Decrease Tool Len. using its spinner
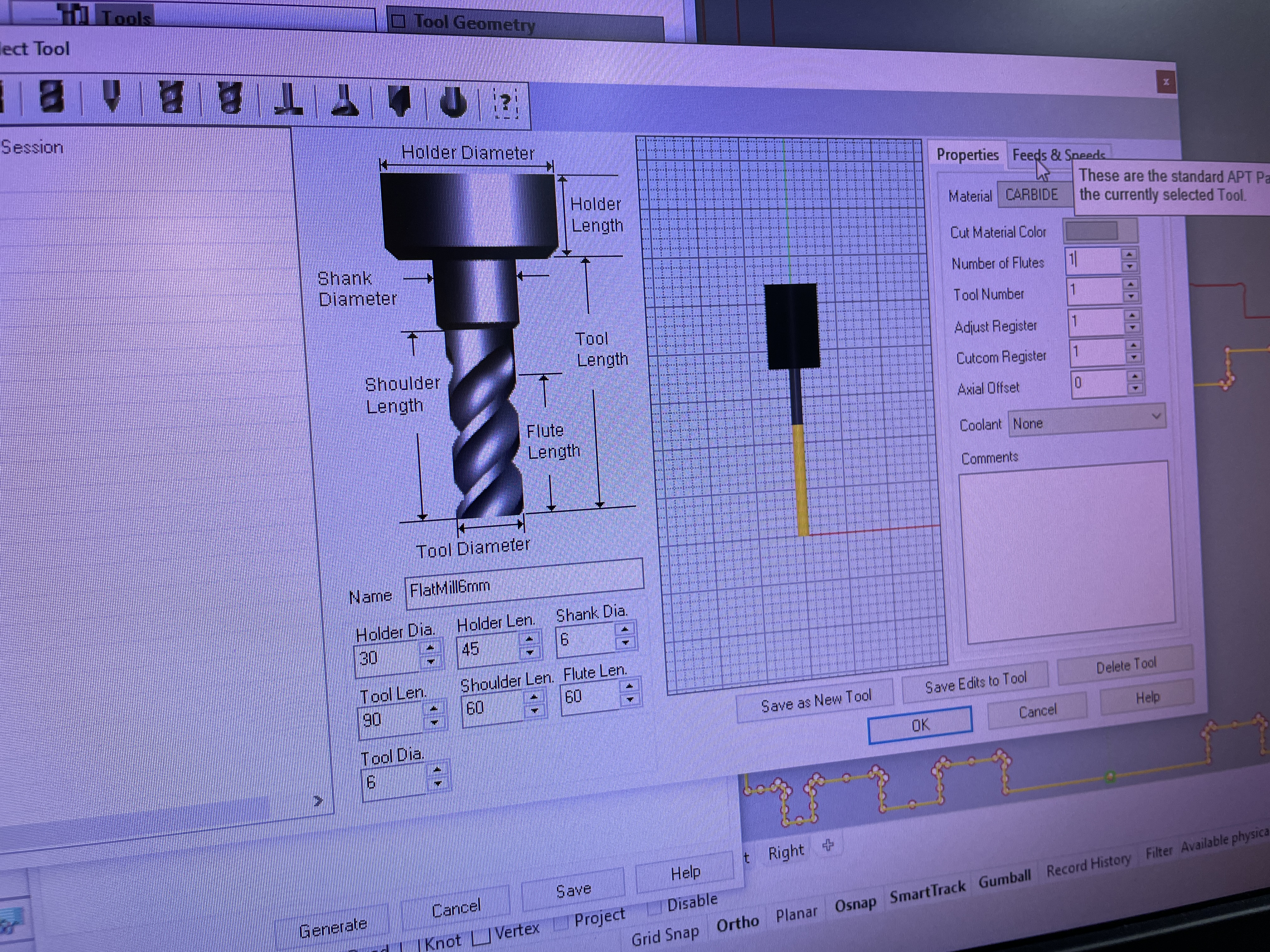The width and height of the screenshot is (1270, 952). pyautogui.click(x=434, y=722)
